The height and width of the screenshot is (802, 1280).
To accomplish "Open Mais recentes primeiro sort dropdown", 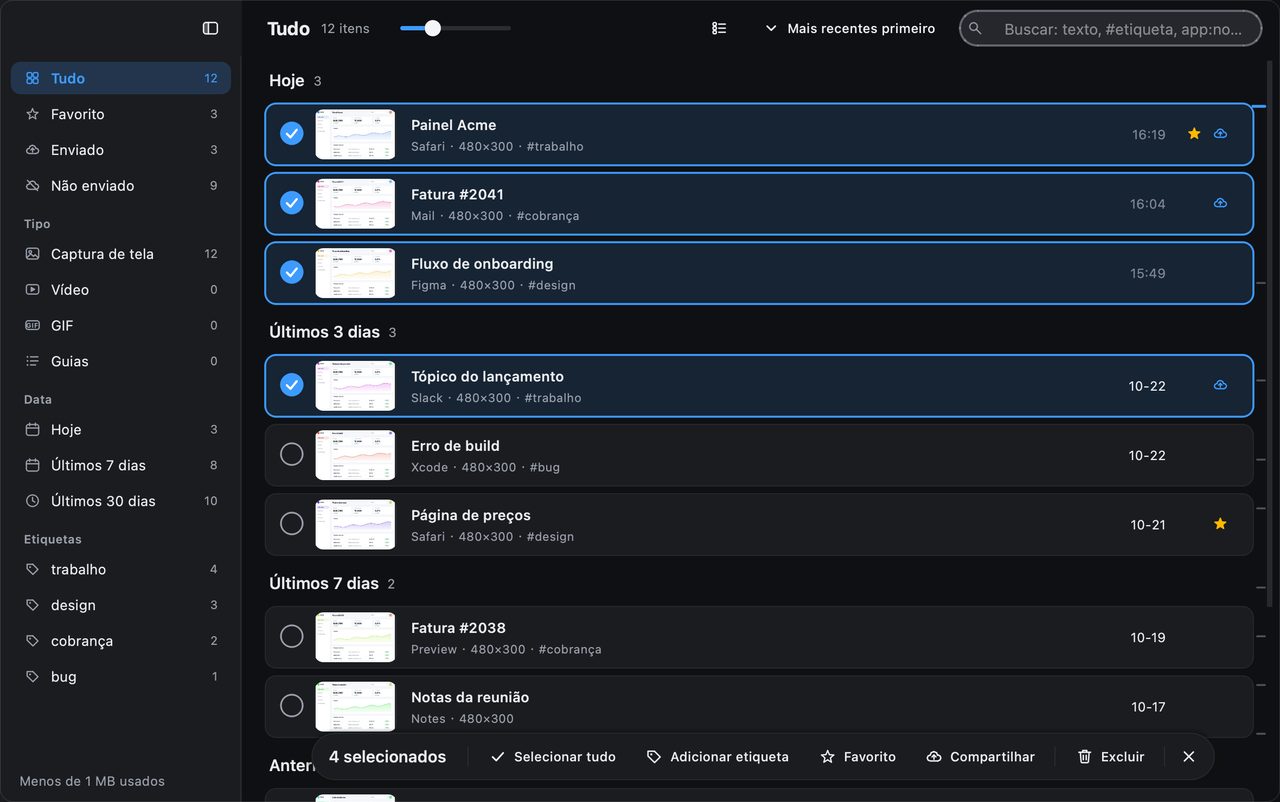I will tap(850, 29).
